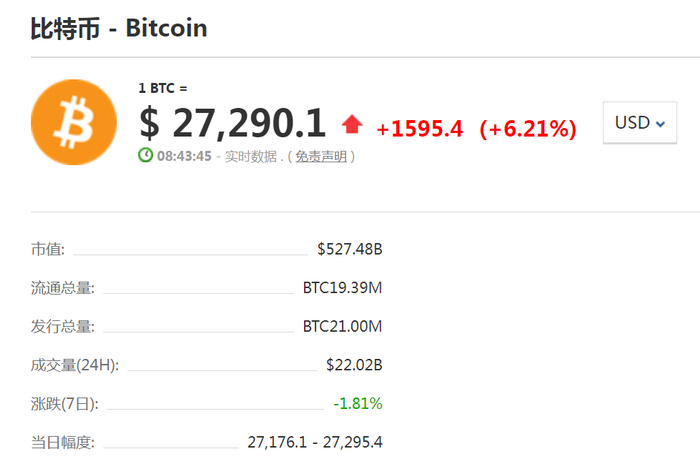Viewport: 700px width, 469px height.
Task: Click the 1 BTC = label
Action: tap(163, 88)
